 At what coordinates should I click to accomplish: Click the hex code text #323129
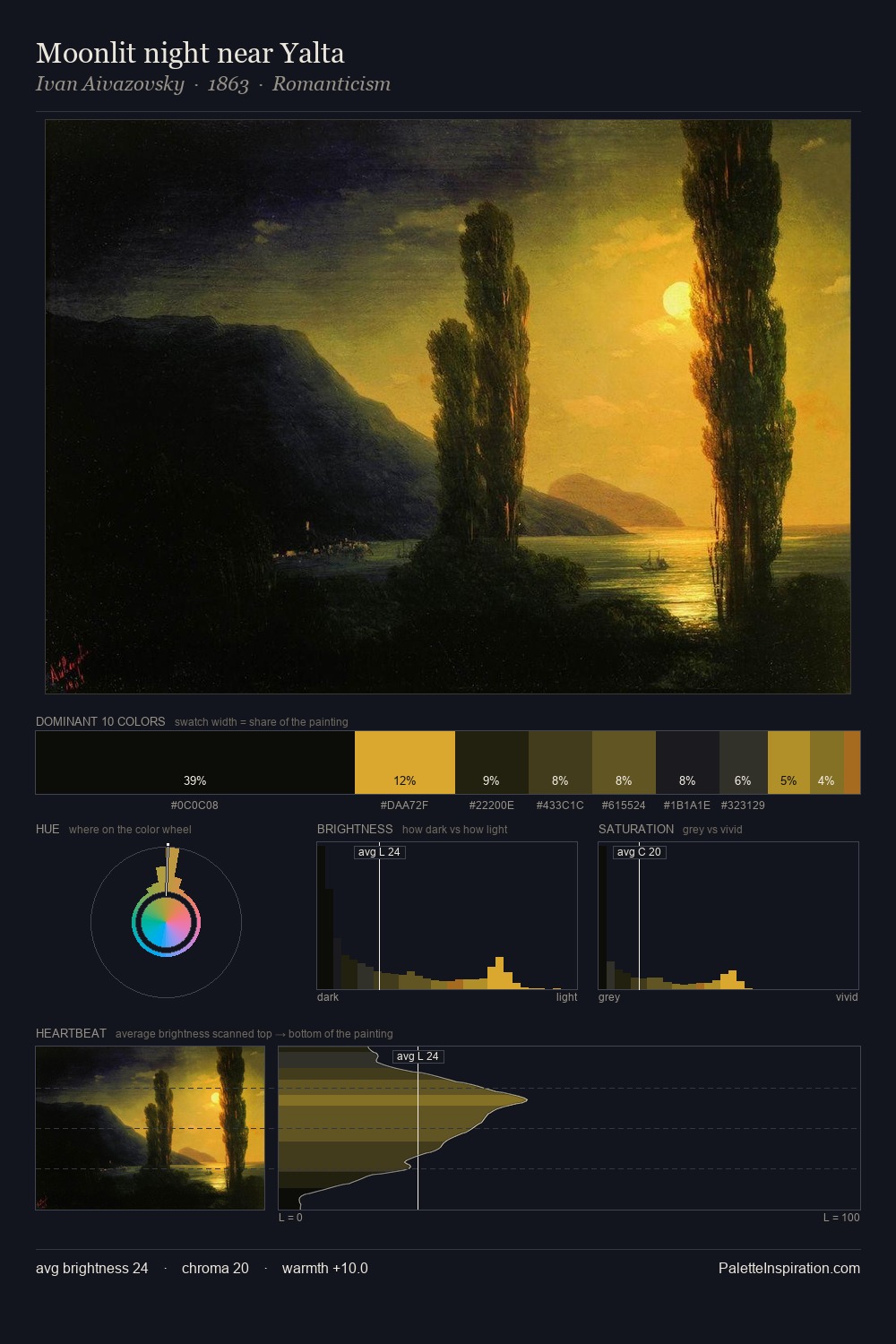click(x=743, y=806)
